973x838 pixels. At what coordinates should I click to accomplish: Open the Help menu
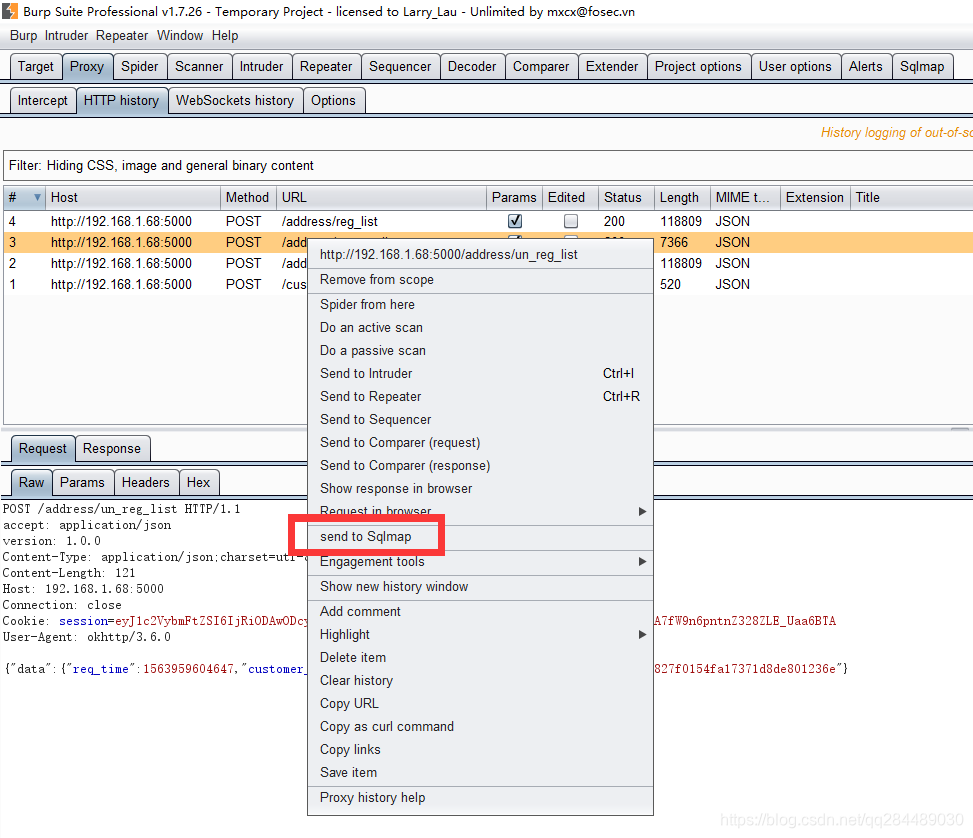click(x=225, y=35)
